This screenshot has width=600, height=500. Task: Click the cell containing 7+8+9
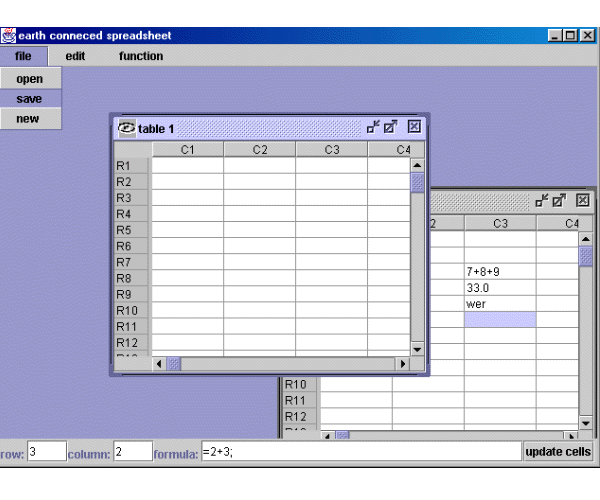click(500, 272)
